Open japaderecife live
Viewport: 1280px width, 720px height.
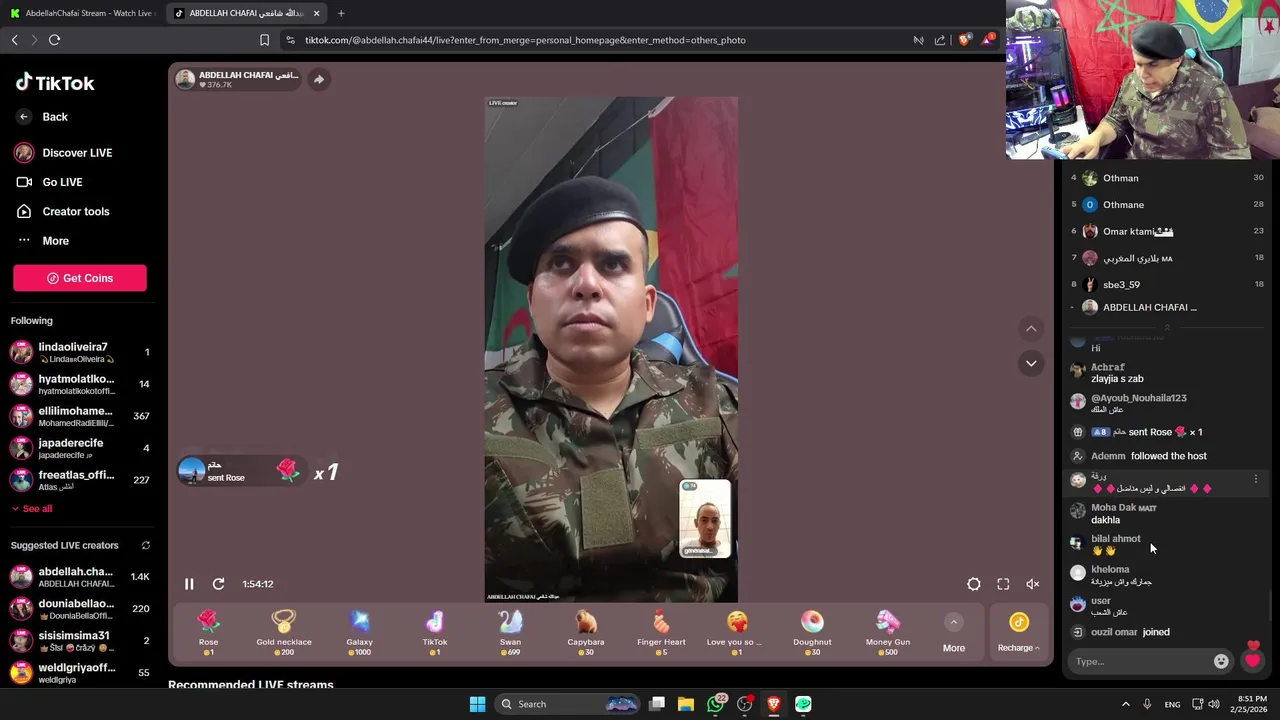[x=78, y=448]
